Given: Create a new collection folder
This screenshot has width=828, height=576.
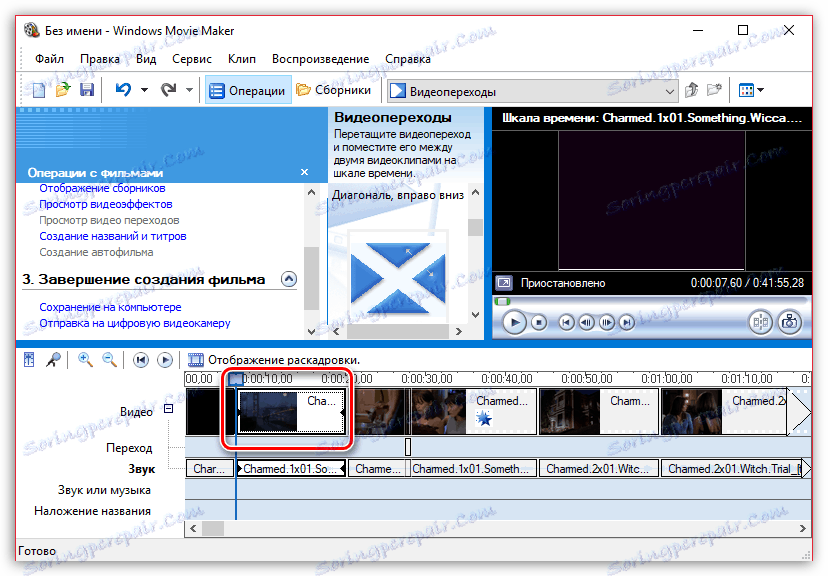Looking at the screenshot, I should (714, 90).
